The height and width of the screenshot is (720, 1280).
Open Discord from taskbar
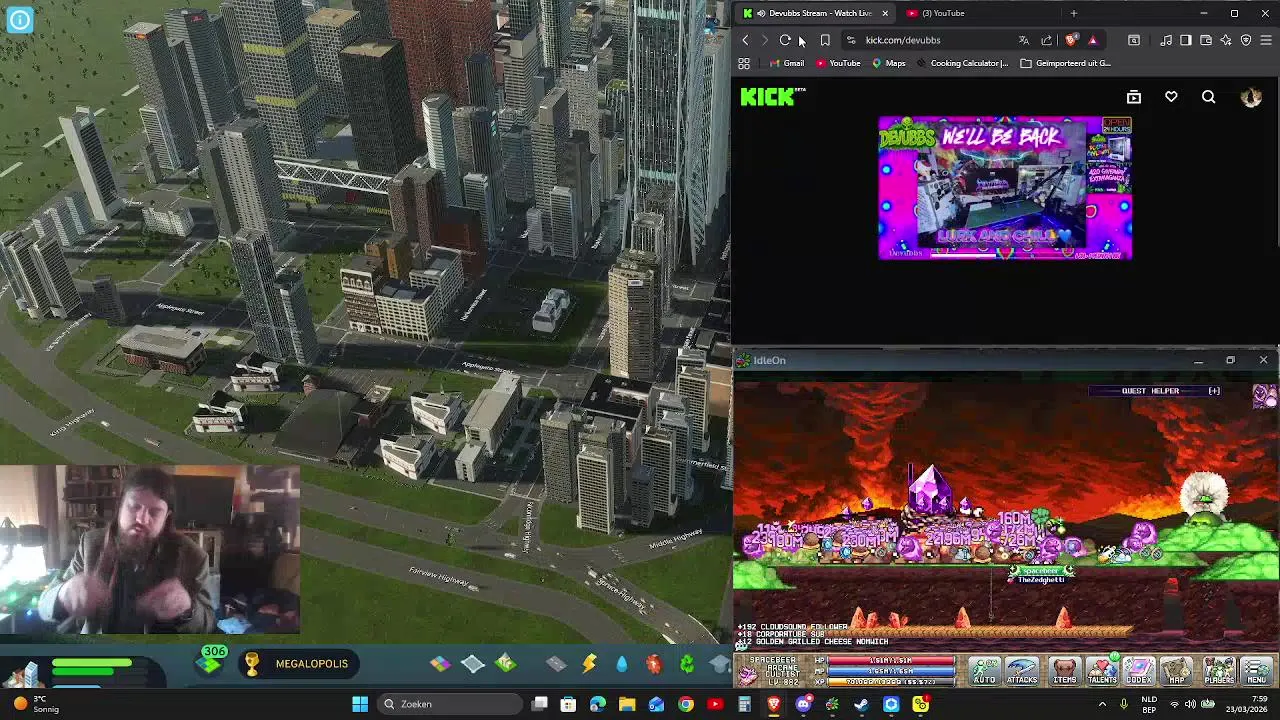(x=803, y=704)
